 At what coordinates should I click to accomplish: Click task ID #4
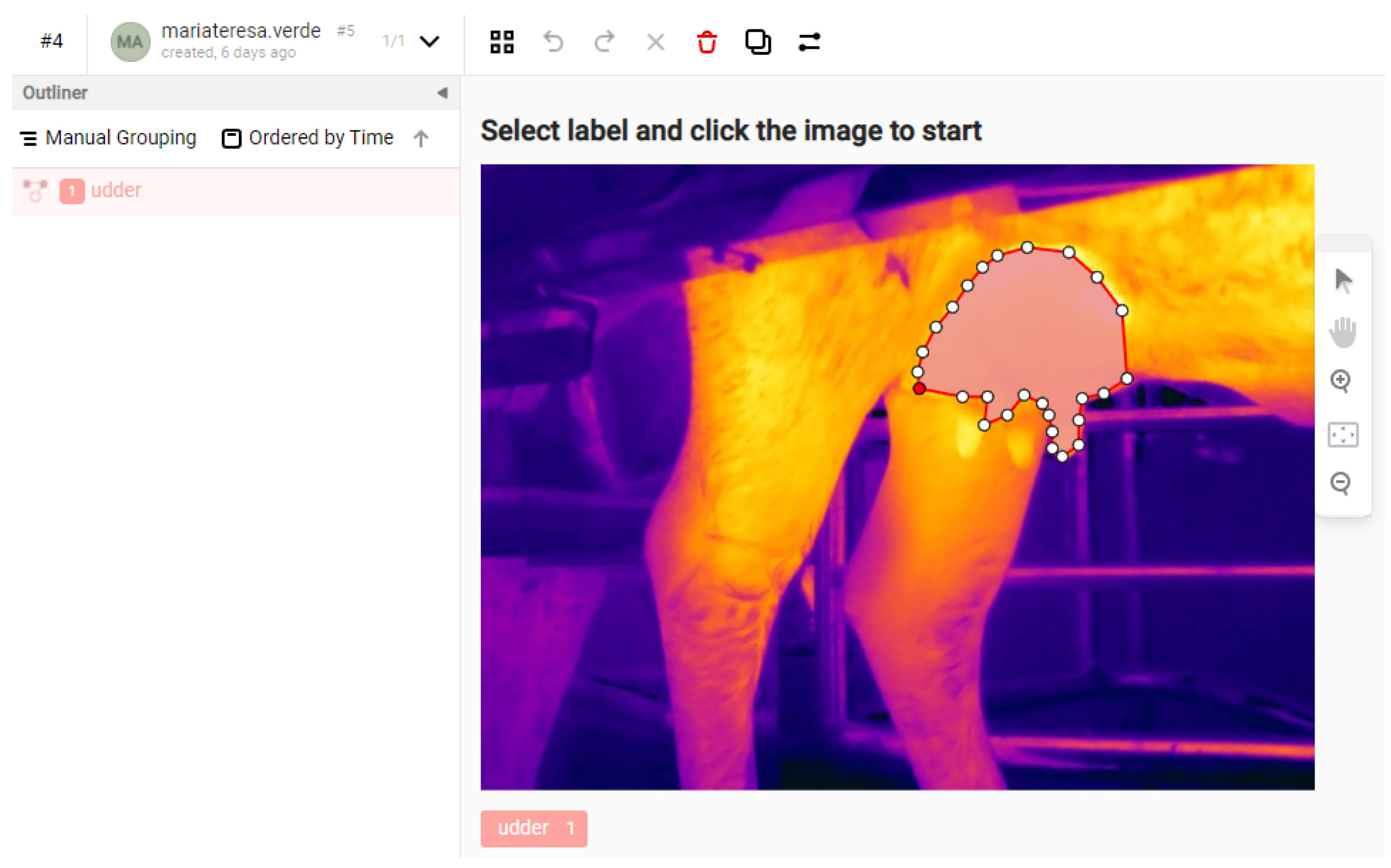coord(52,41)
